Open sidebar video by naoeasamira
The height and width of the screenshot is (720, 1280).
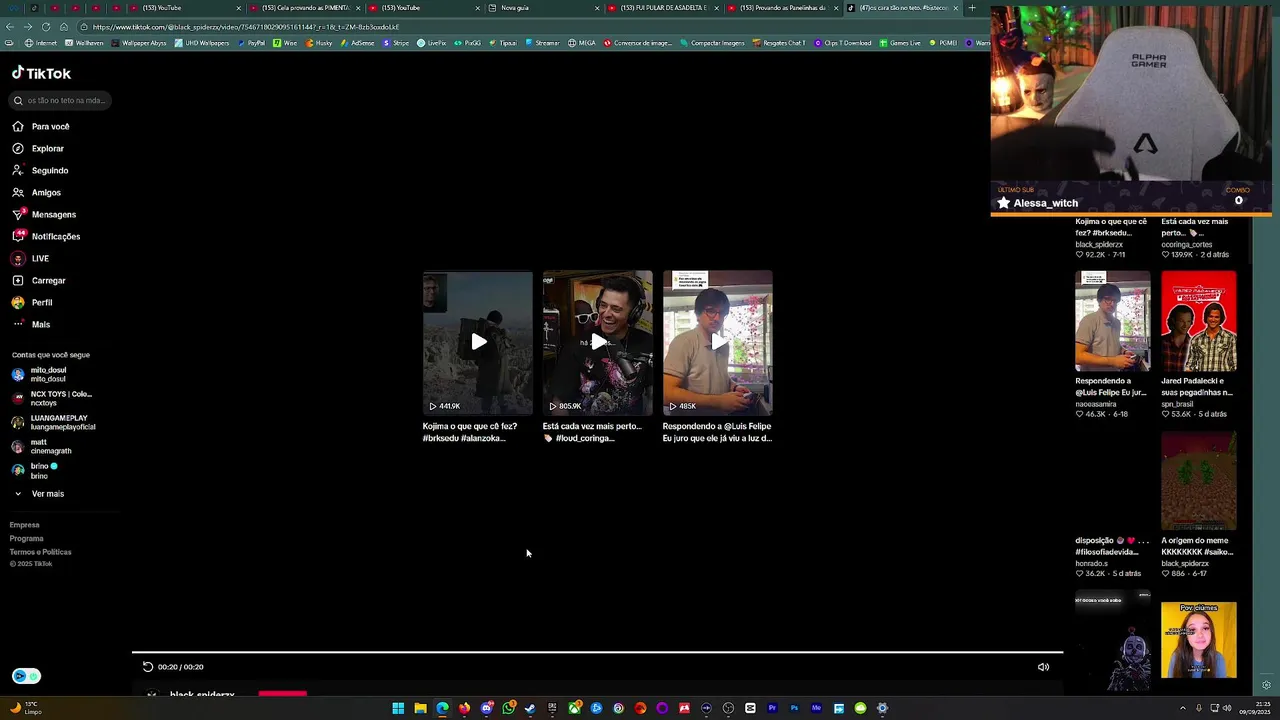pos(1113,321)
